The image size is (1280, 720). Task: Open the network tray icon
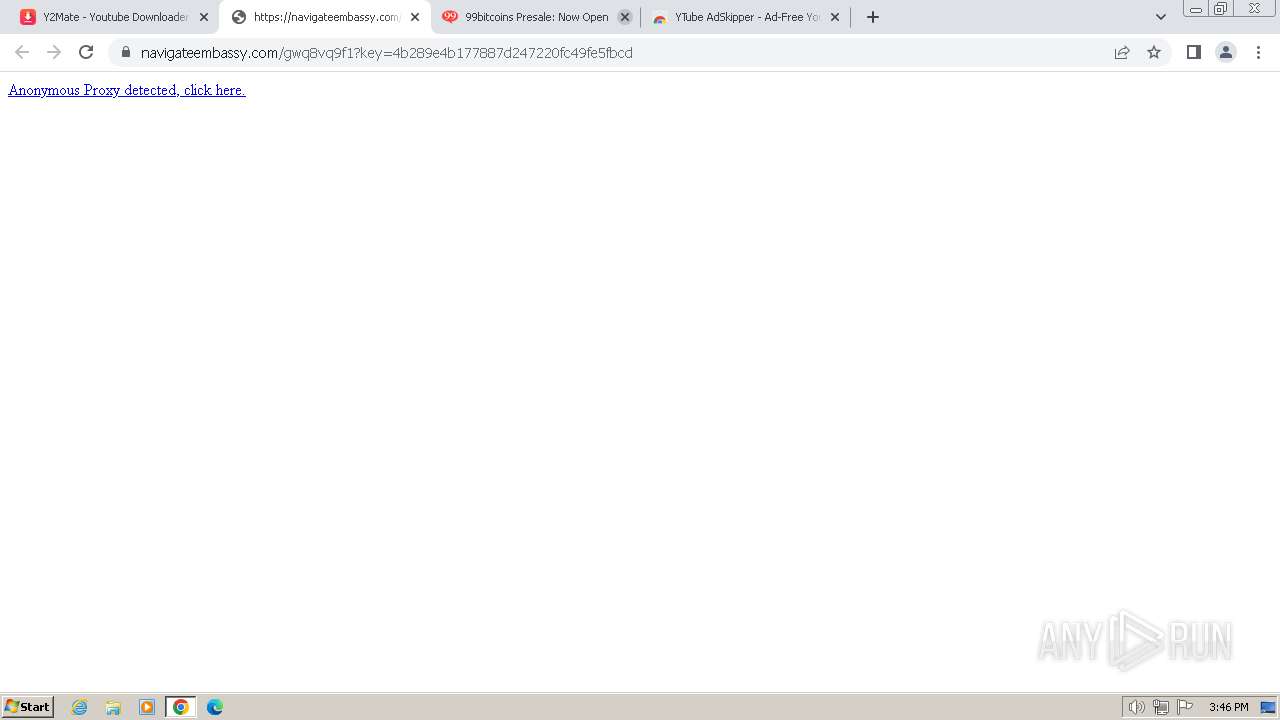click(x=1161, y=707)
